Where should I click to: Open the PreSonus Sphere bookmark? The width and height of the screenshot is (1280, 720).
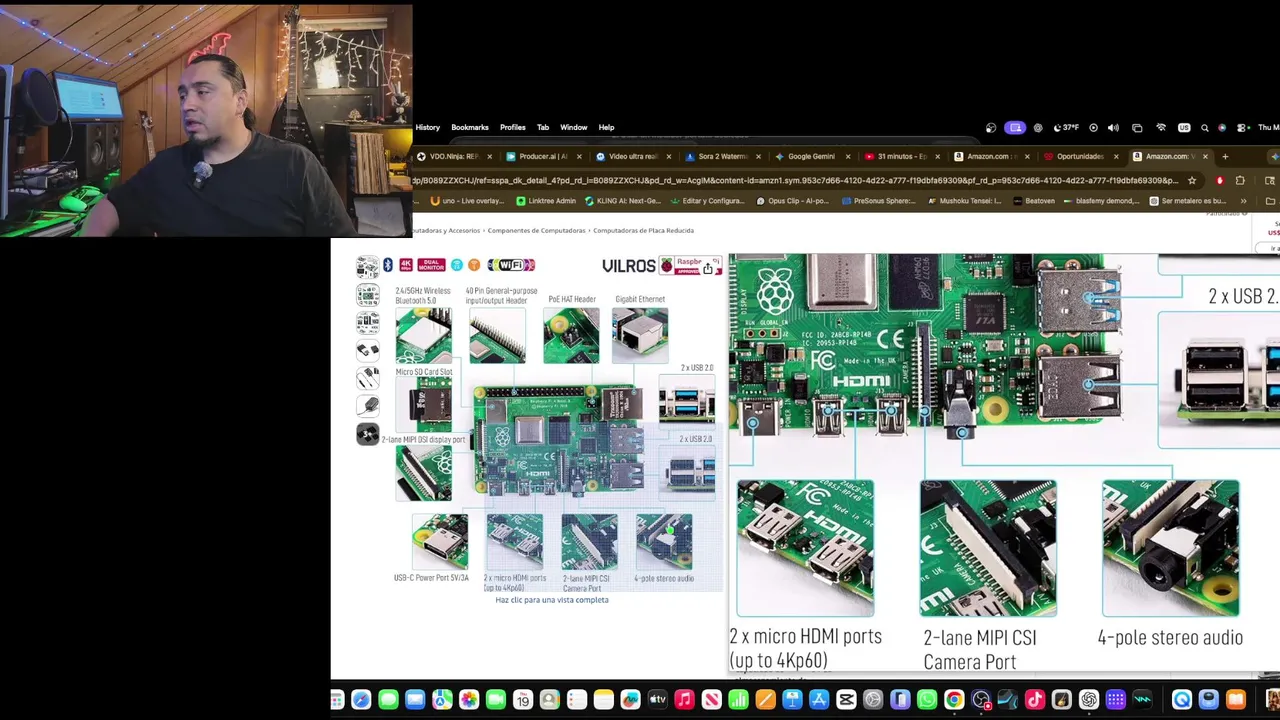click(x=878, y=201)
